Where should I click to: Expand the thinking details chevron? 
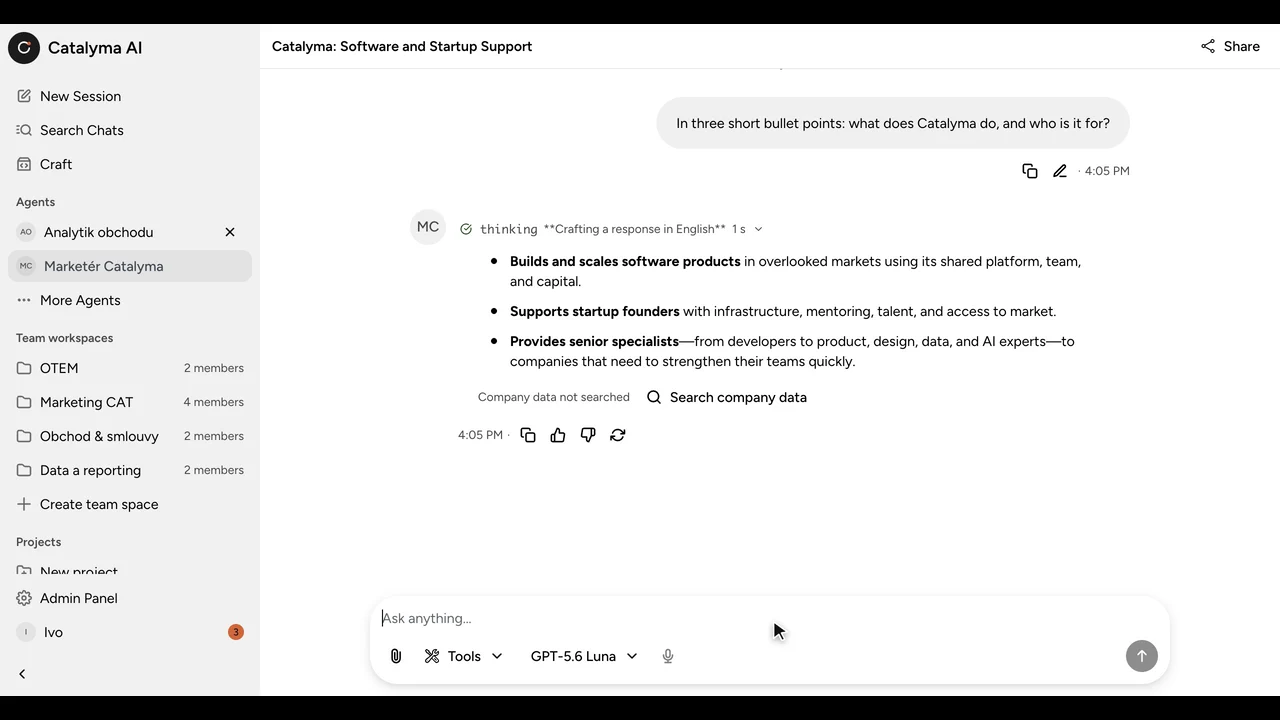pyautogui.click(x=758, y=229)
